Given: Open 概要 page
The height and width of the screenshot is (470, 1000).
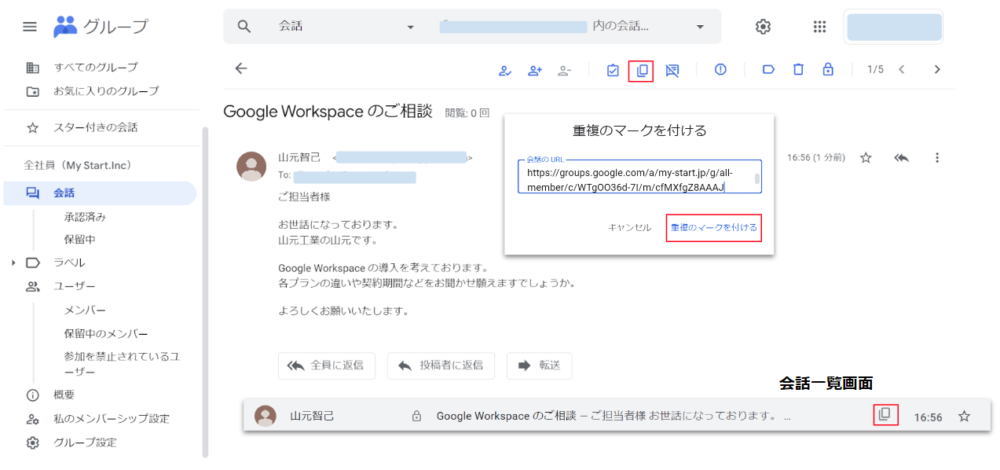Looking at the screenshot, I should coord(64,395).
